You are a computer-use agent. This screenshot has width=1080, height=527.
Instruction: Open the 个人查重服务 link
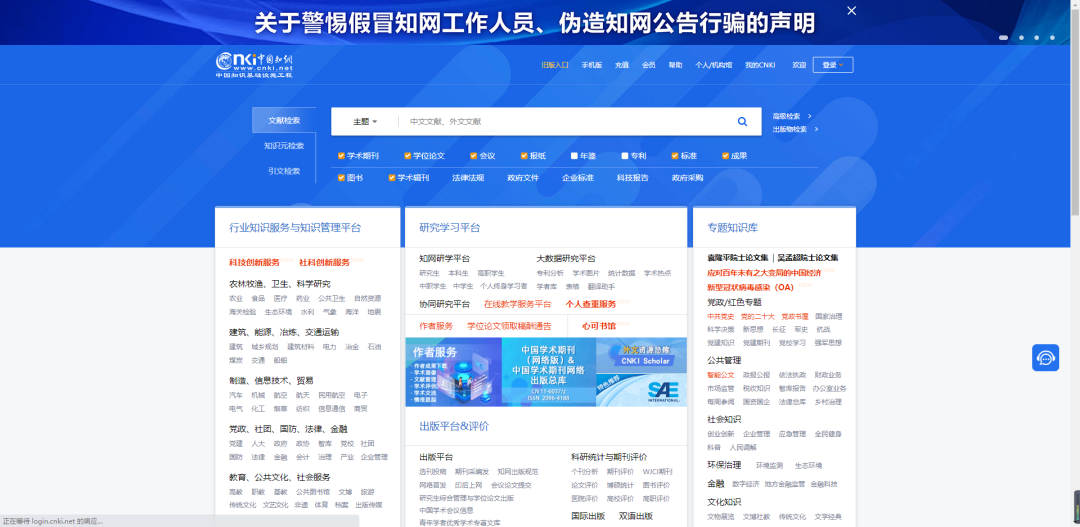pos(591,304)
